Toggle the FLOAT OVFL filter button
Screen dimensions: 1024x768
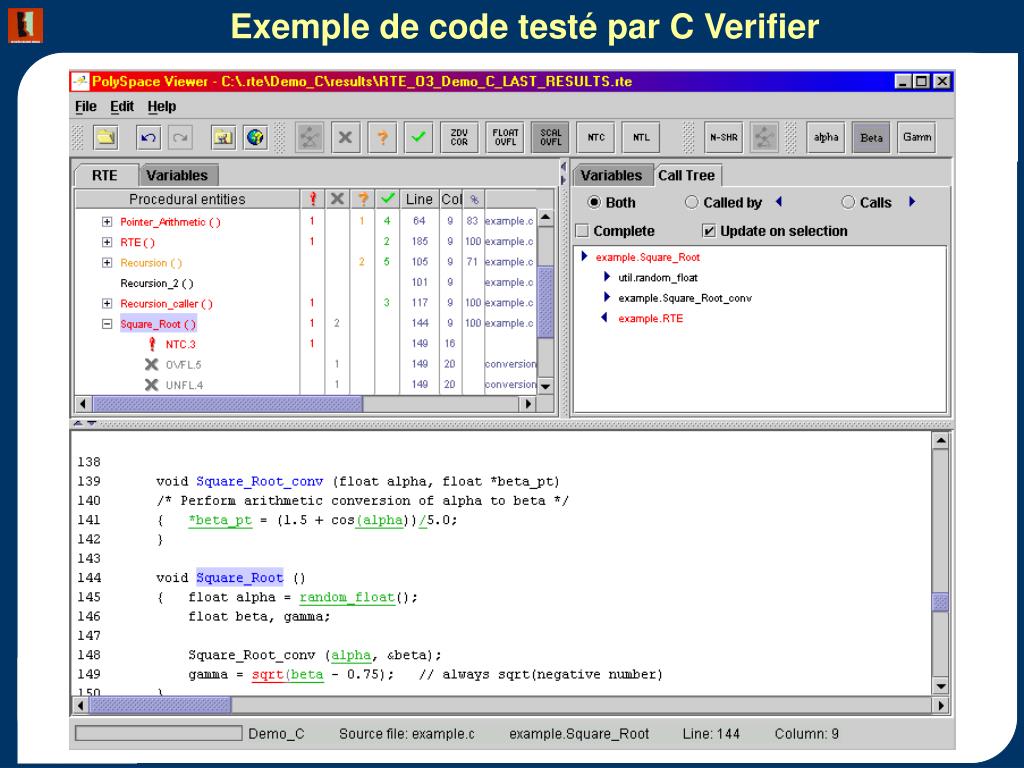[x=505, y=137]
